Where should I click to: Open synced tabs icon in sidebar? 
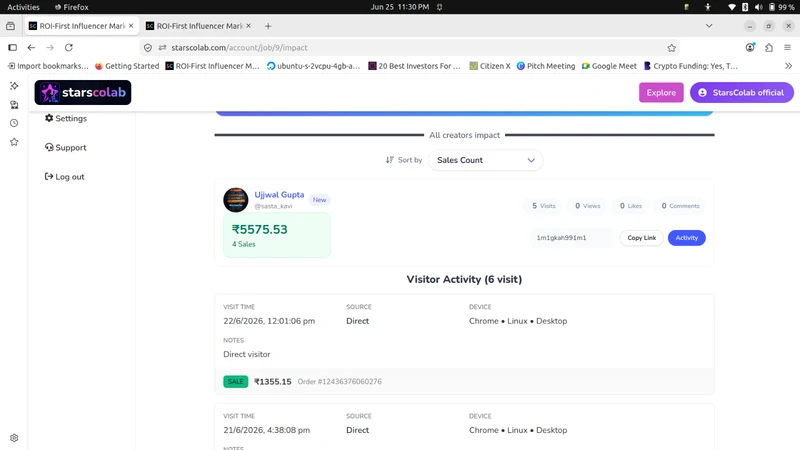pos(14,105)
